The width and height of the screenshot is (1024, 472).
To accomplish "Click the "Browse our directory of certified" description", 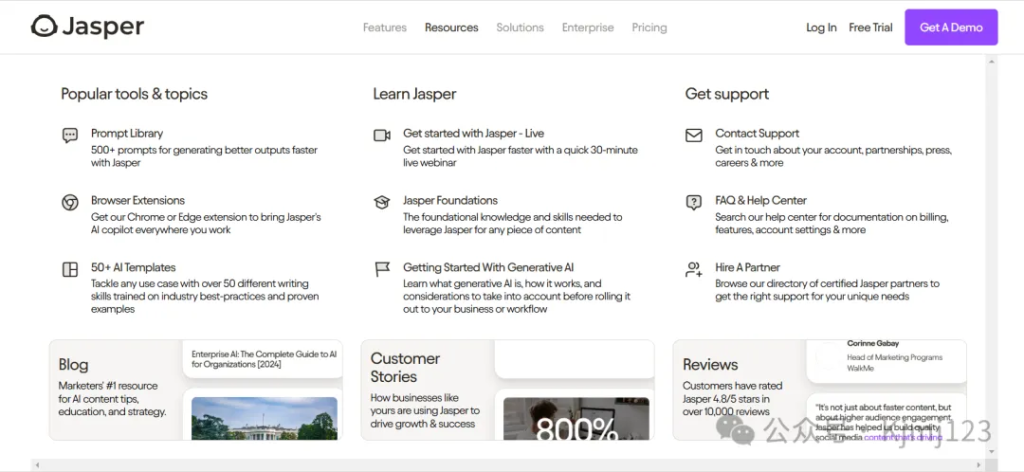I will click(x=827, y=290).
